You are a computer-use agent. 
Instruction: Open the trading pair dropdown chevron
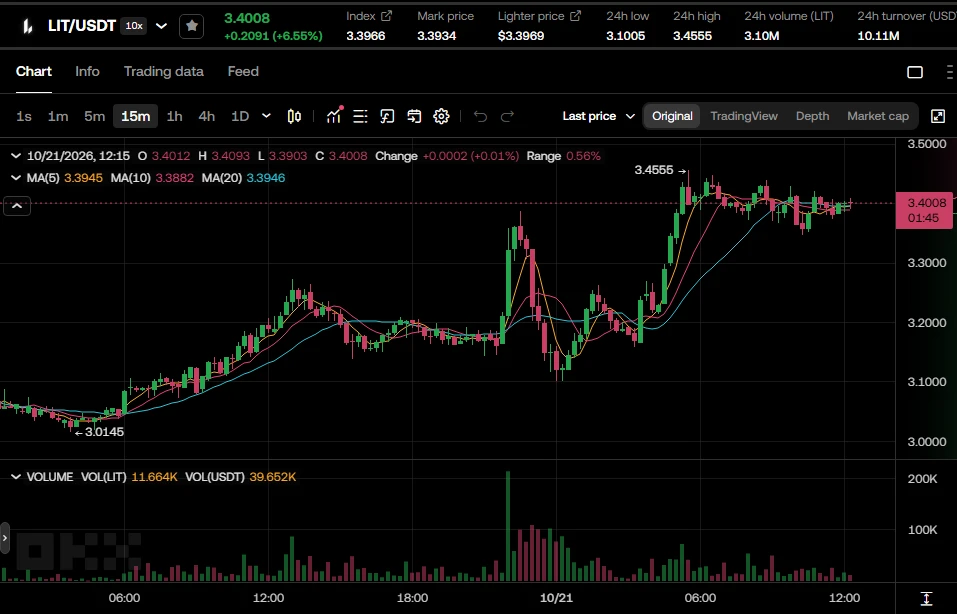(x=161, y=26)
